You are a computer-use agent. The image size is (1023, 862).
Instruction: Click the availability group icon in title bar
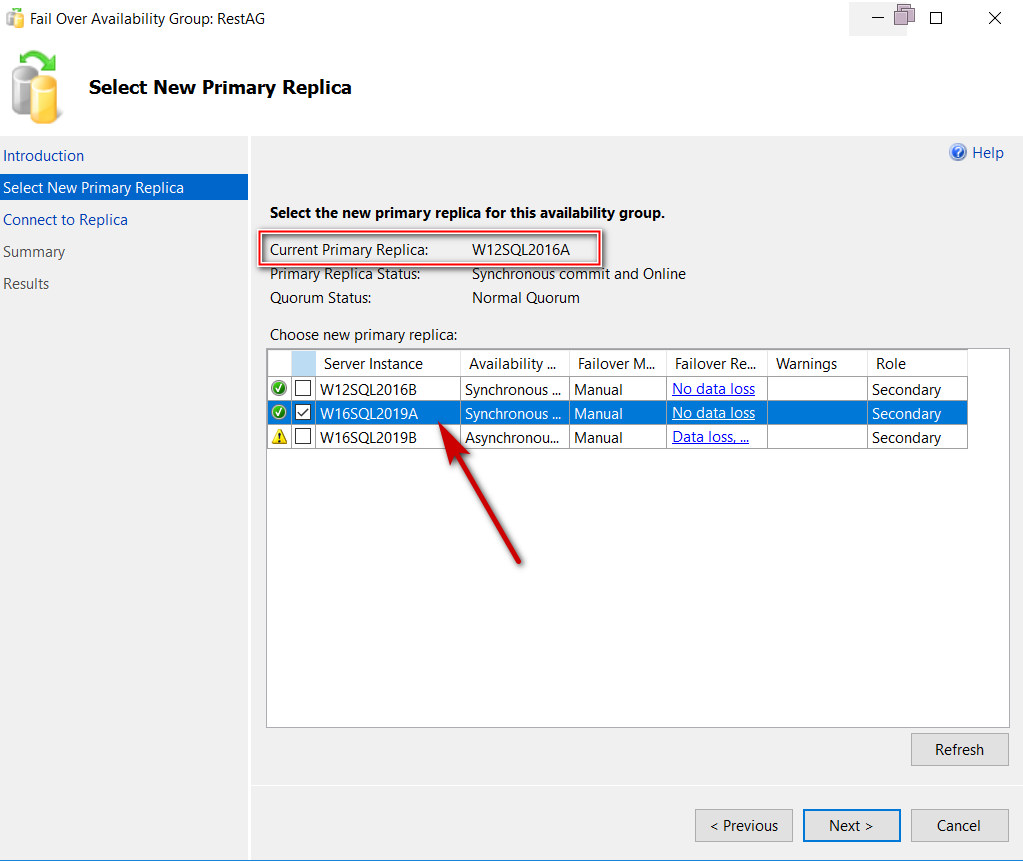pos(15,18)
